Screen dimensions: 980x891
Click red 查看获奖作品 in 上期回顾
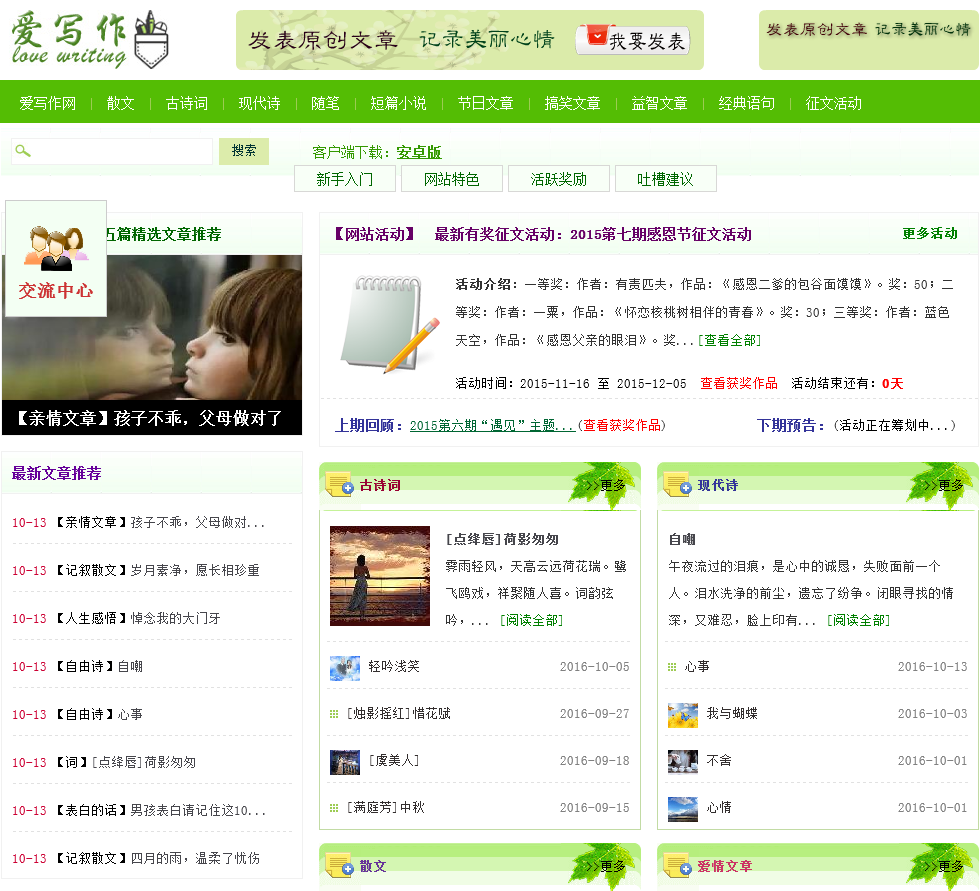click(622, 426)
